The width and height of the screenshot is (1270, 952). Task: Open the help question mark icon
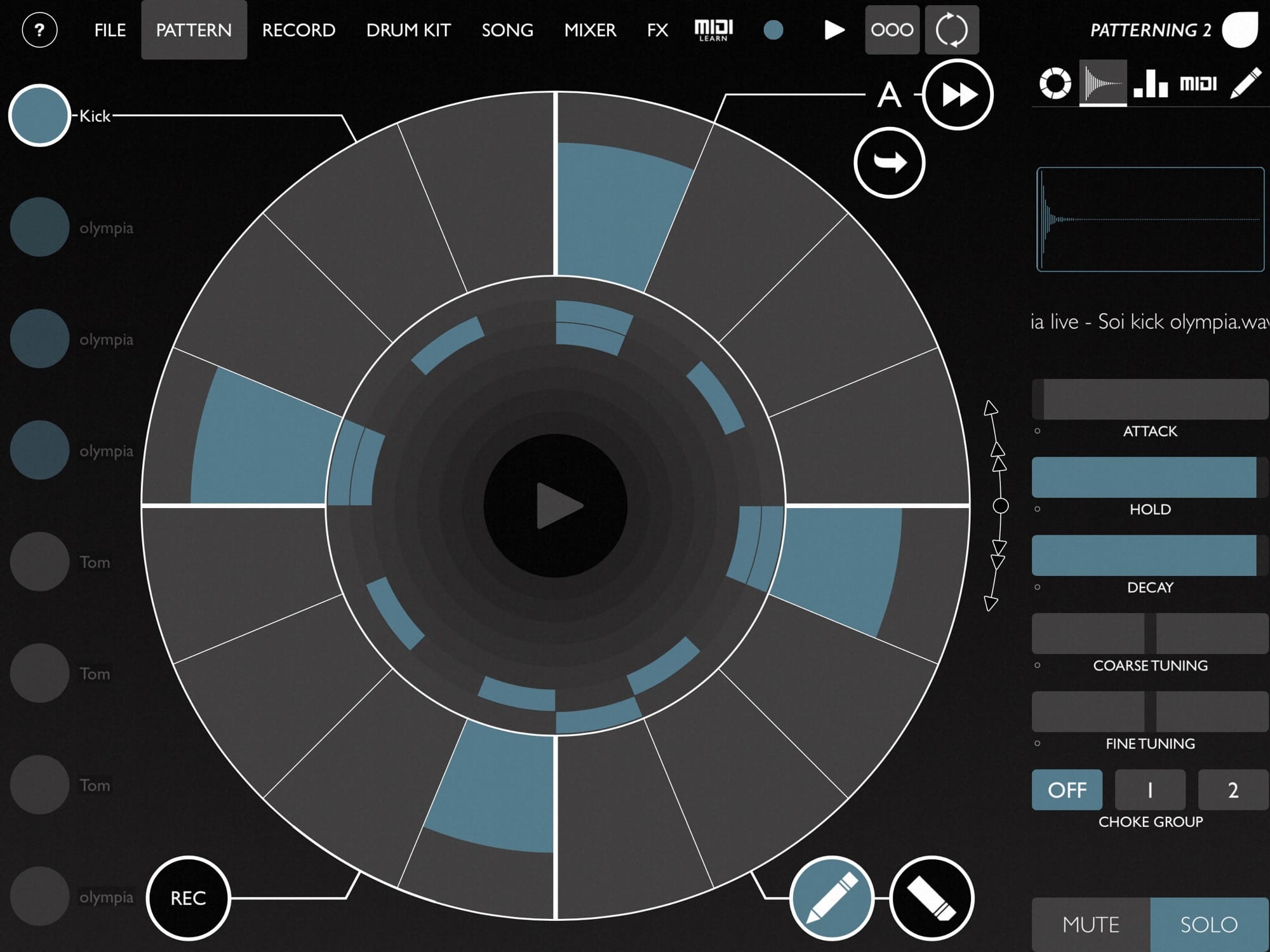(39, 30)
